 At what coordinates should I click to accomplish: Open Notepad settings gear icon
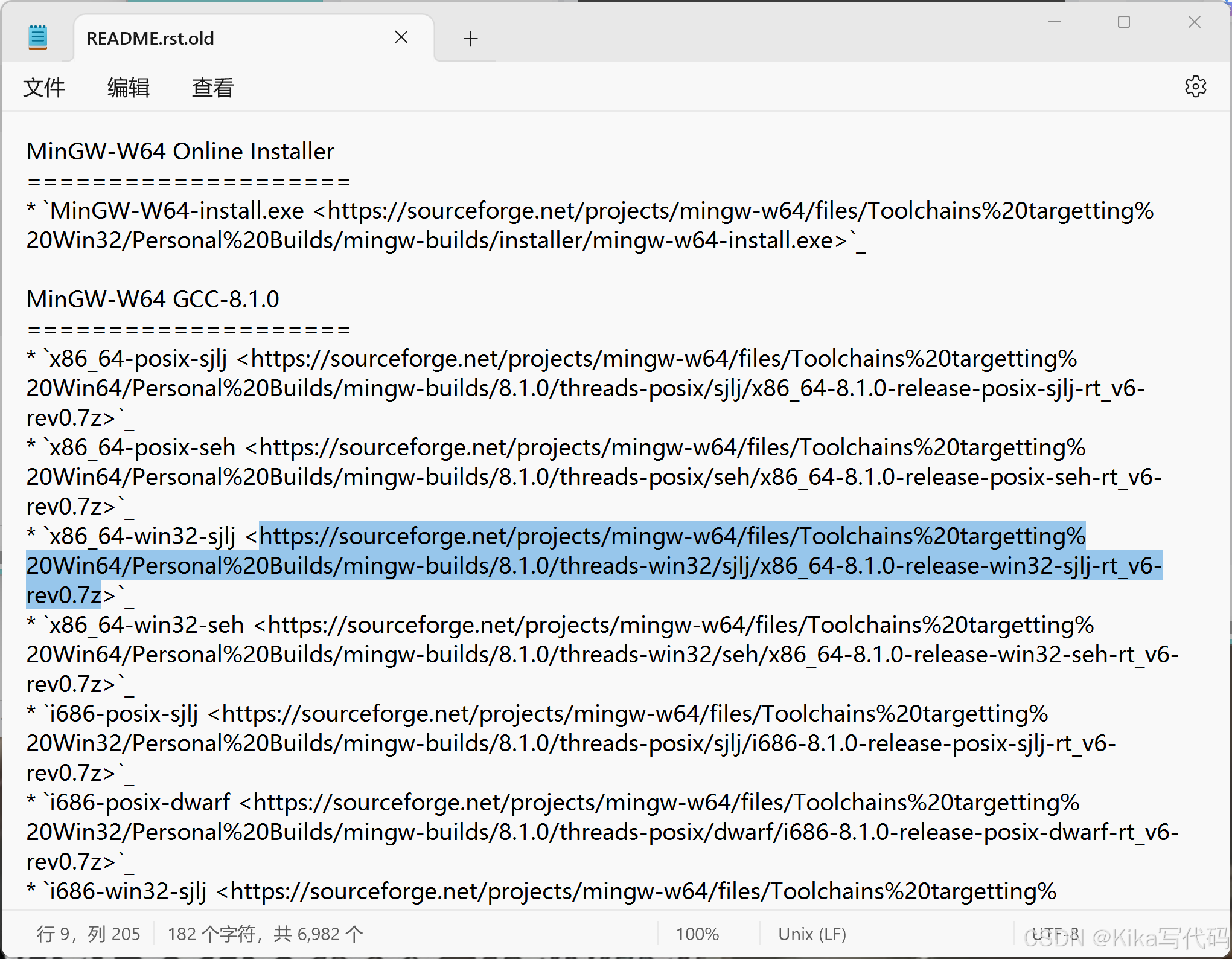tap(1195, 87)
